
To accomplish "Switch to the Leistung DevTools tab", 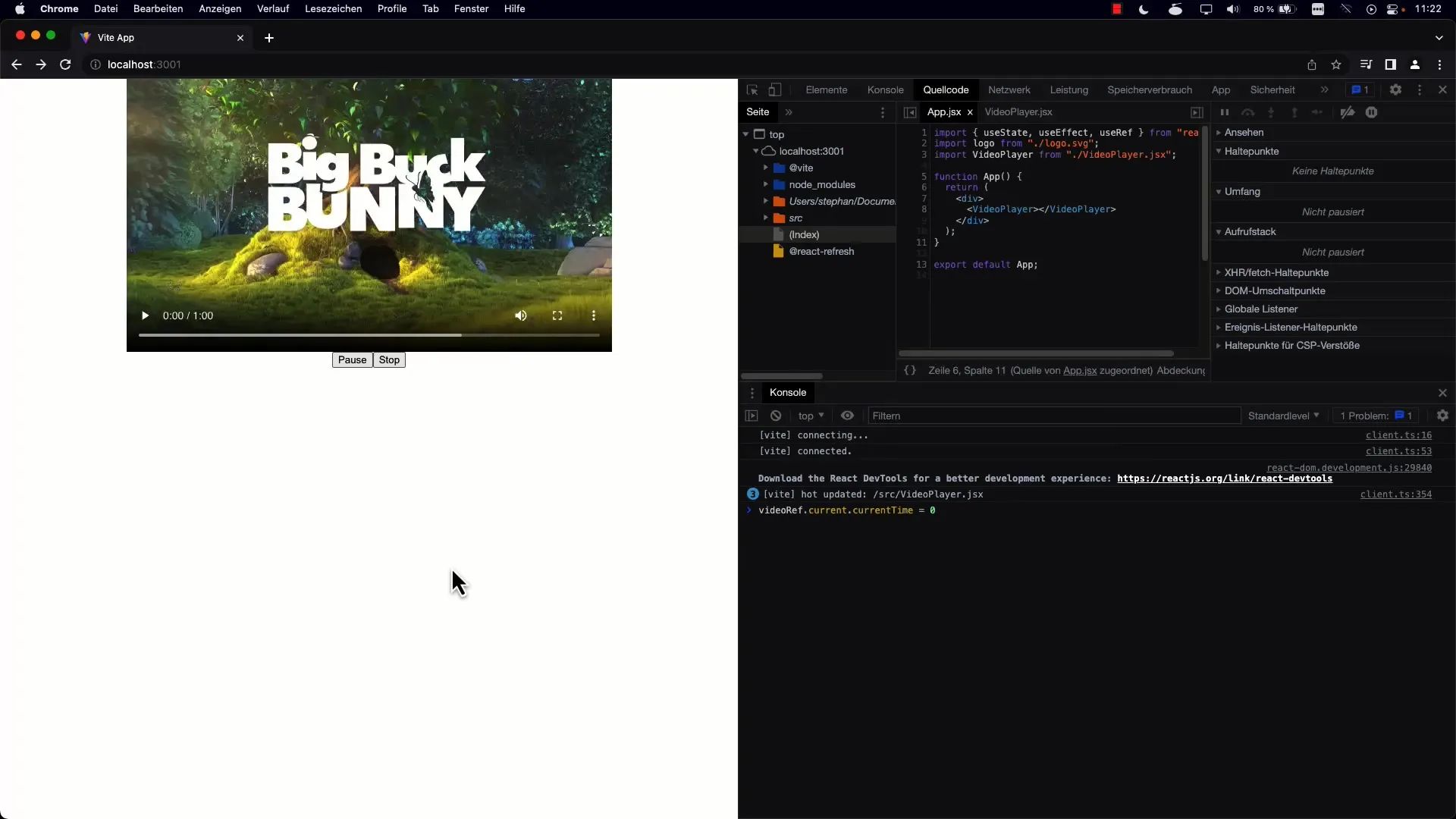I will pyautogui.click(x=1069, y=89).
